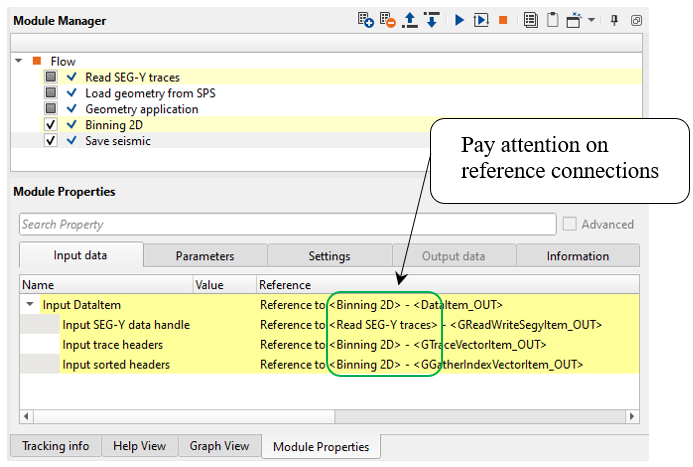Screen dimensions: 693x467
Task: Toggle the Read SEG-Y traces checkbox
Action: point(51,77)
